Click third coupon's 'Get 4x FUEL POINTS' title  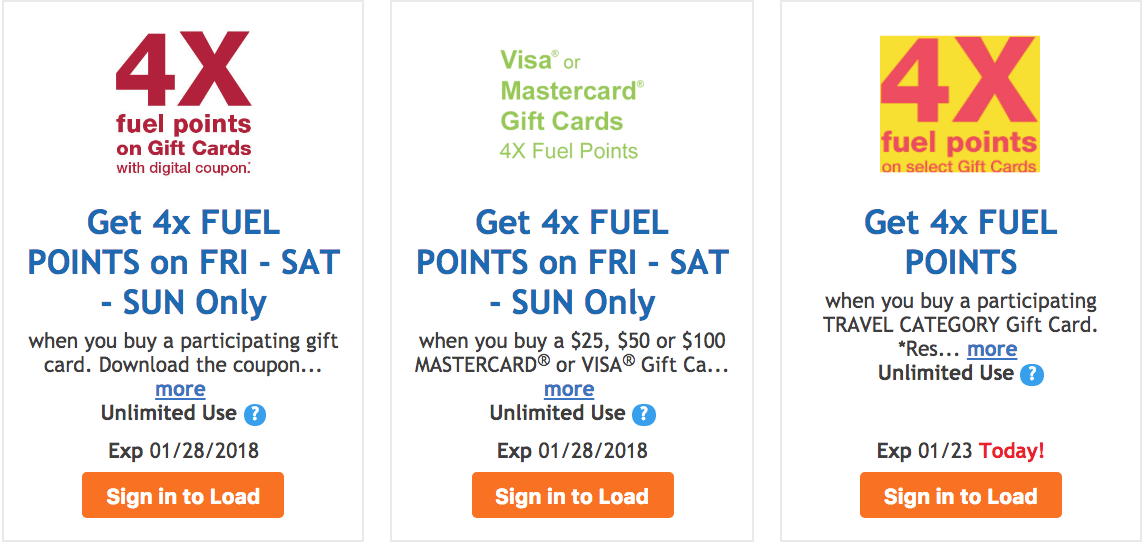pos(961,242)
